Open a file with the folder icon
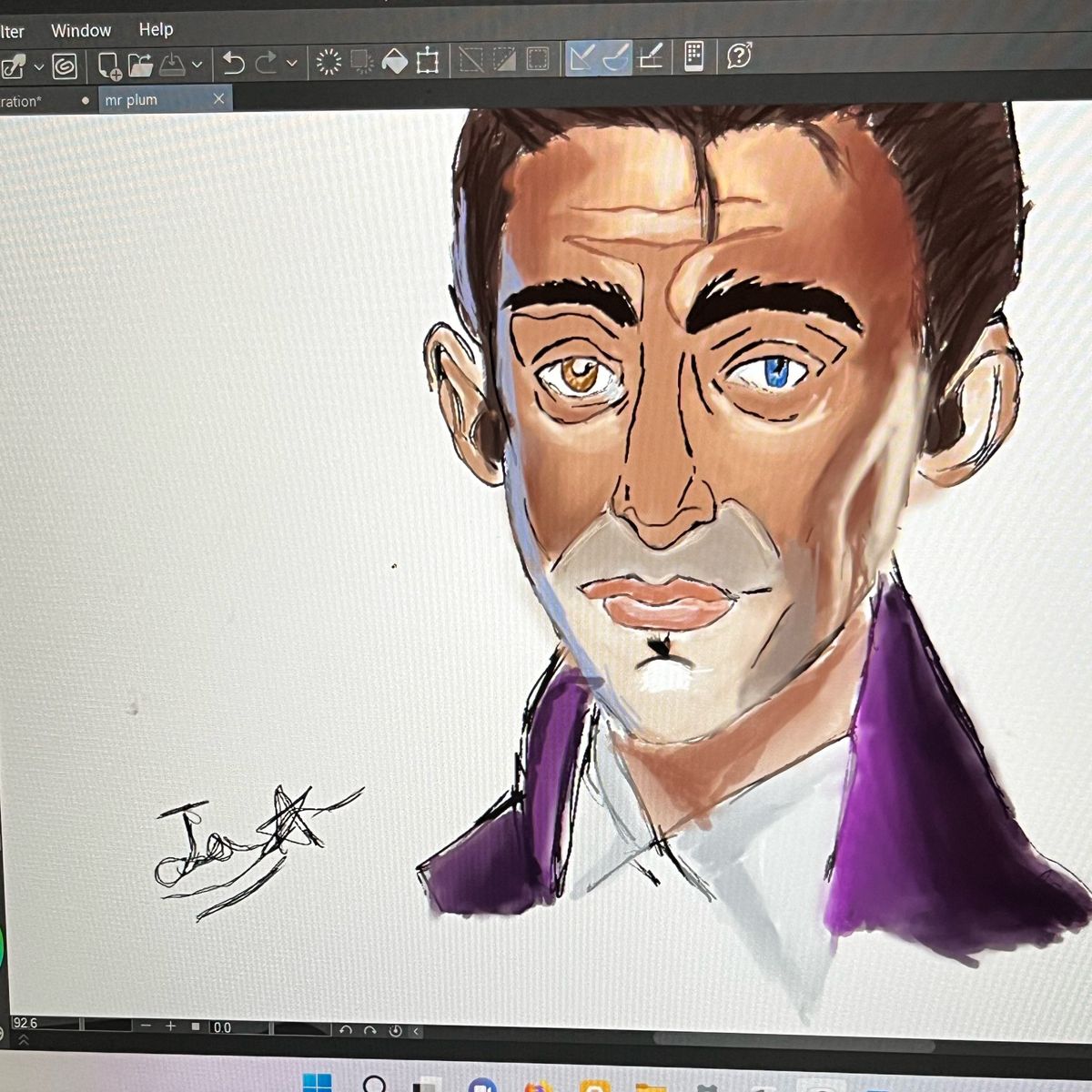 click(x=140, y=64)
